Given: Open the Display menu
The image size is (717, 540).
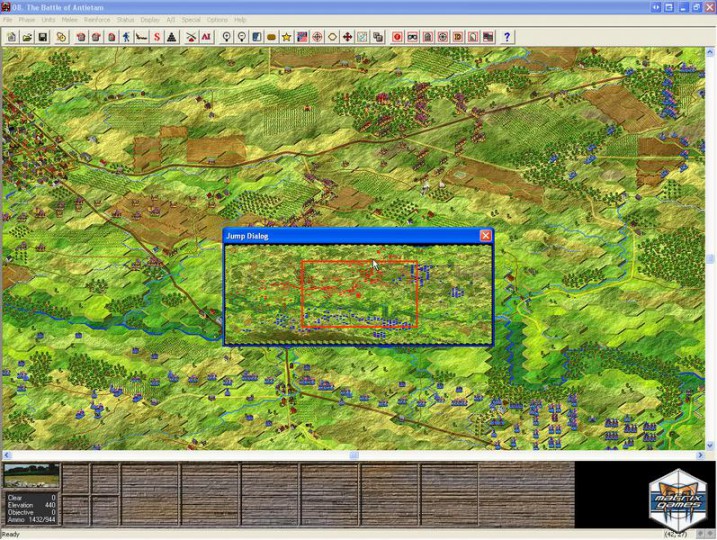Looking at the screenshot, I should tap(150, 20).
